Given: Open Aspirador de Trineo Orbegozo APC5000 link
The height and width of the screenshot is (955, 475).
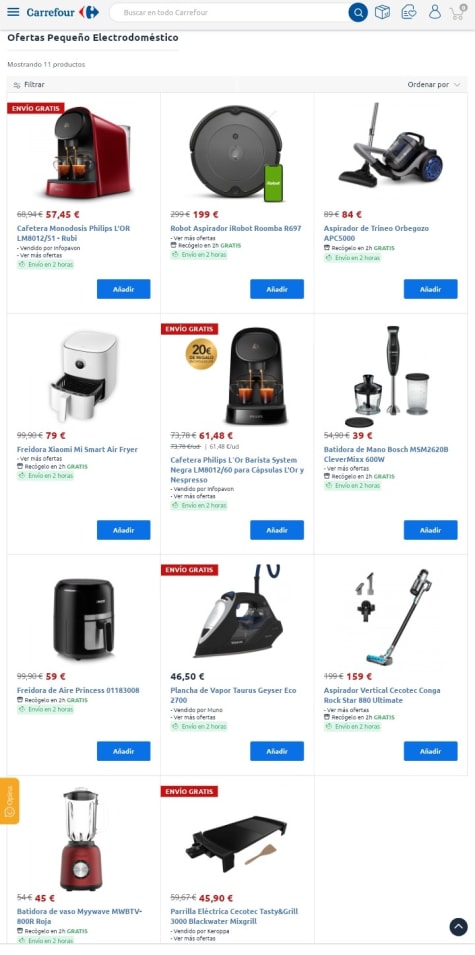Looking at the screenshot, I should tap(376, 233).
